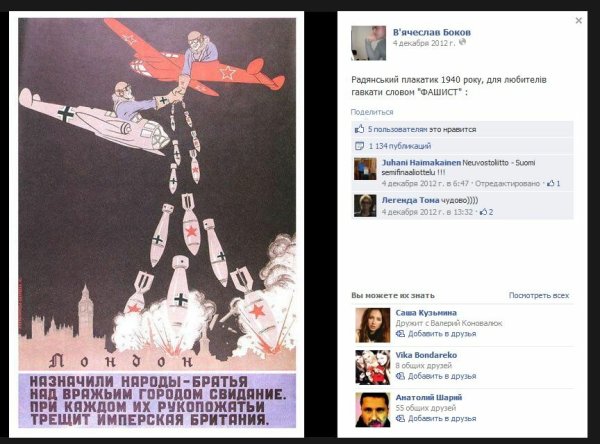Open В'ячеслав Боков's profile name link
The image size is (600, 444).
[432, 32]
